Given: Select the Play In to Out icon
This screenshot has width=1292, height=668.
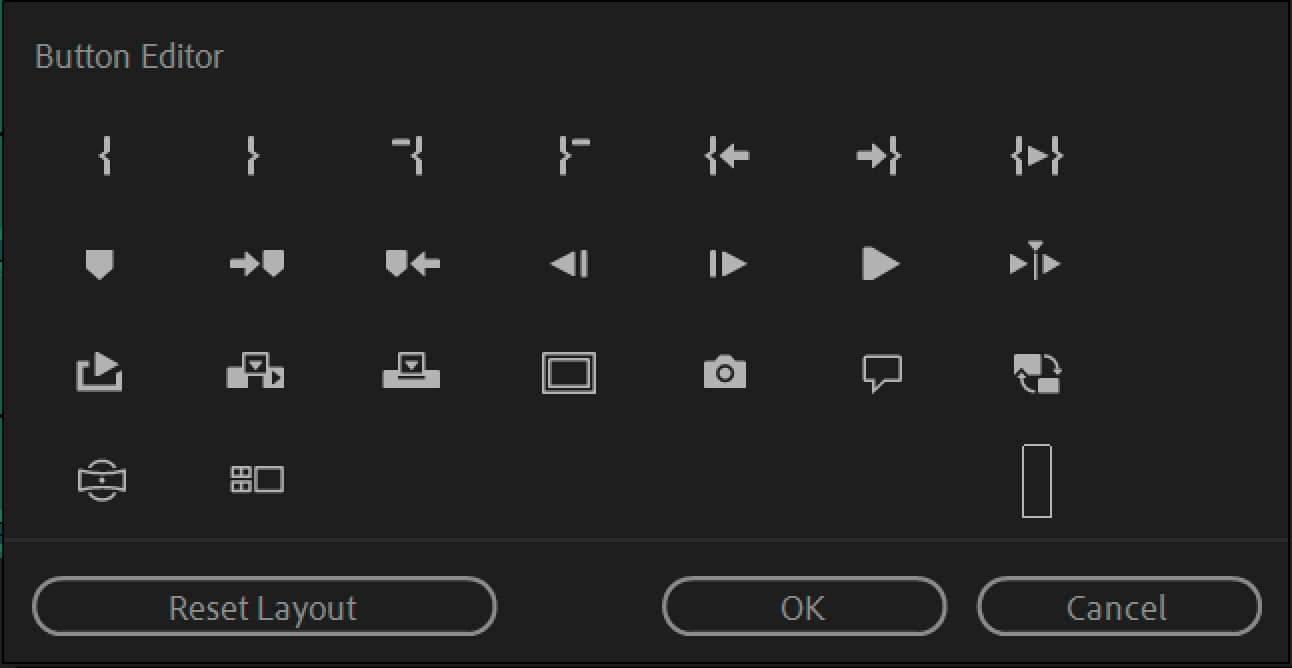Looking at the screenshot, I should (x=1037, y=156).
